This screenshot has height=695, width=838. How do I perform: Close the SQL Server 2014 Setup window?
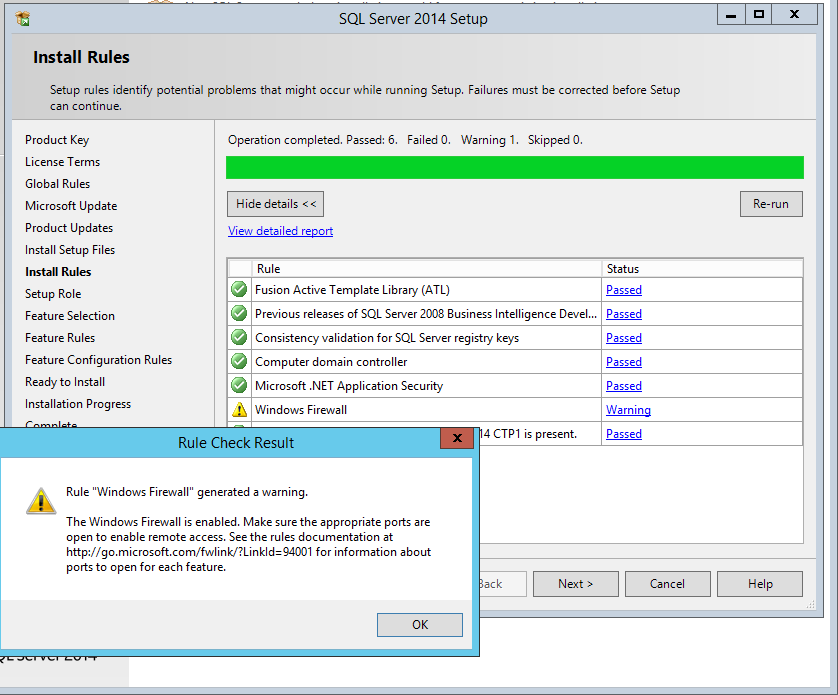click(x=795, y=16)
